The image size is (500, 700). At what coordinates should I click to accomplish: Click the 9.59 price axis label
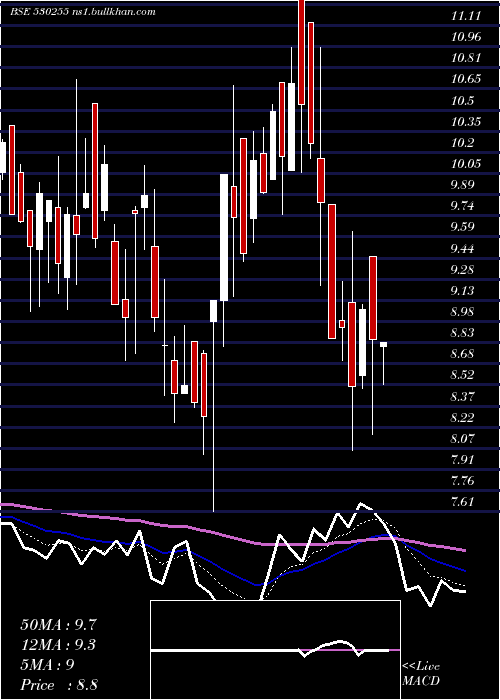tap(462, 227)
